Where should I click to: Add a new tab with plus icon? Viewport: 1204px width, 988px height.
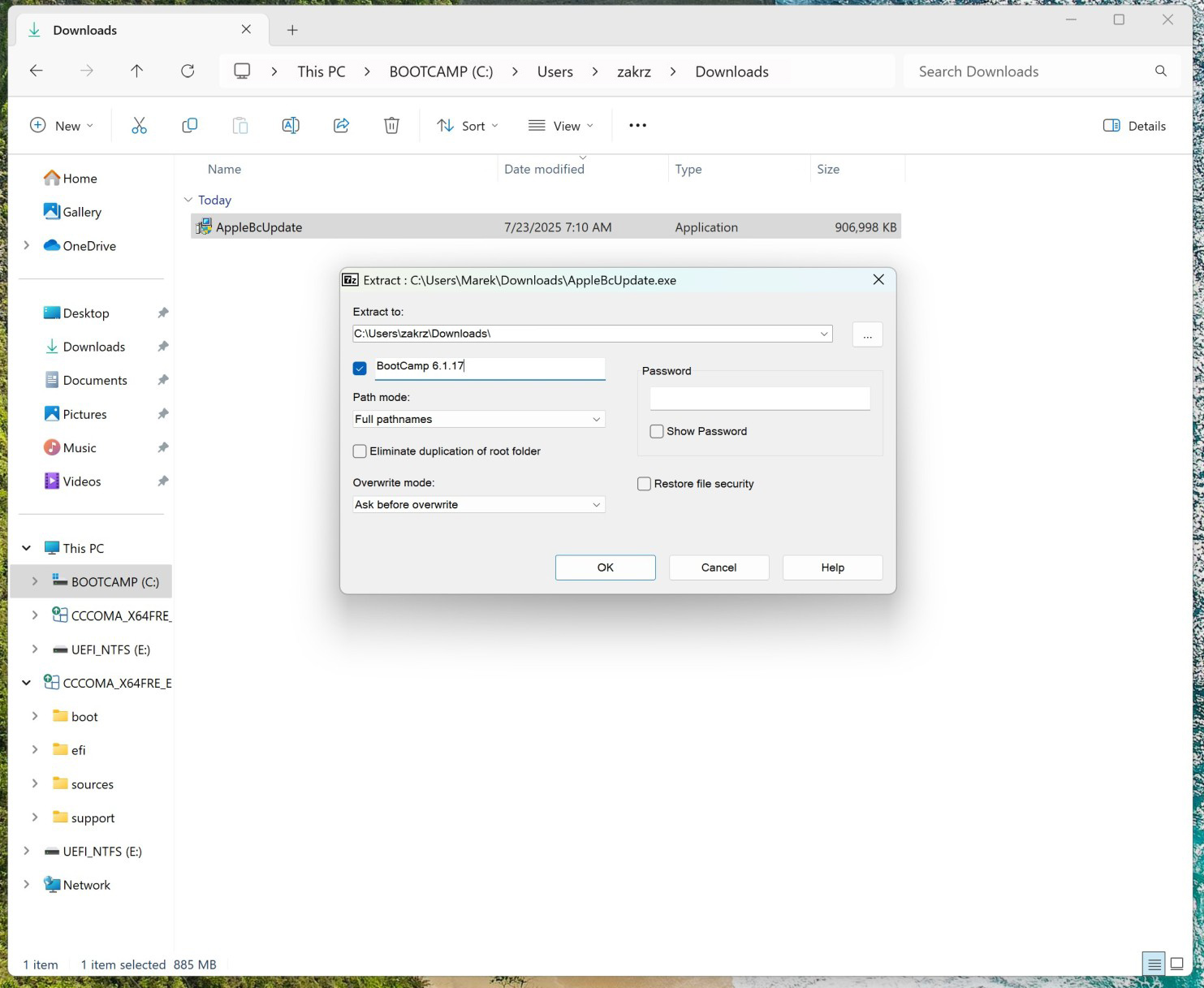coord(292,30)
